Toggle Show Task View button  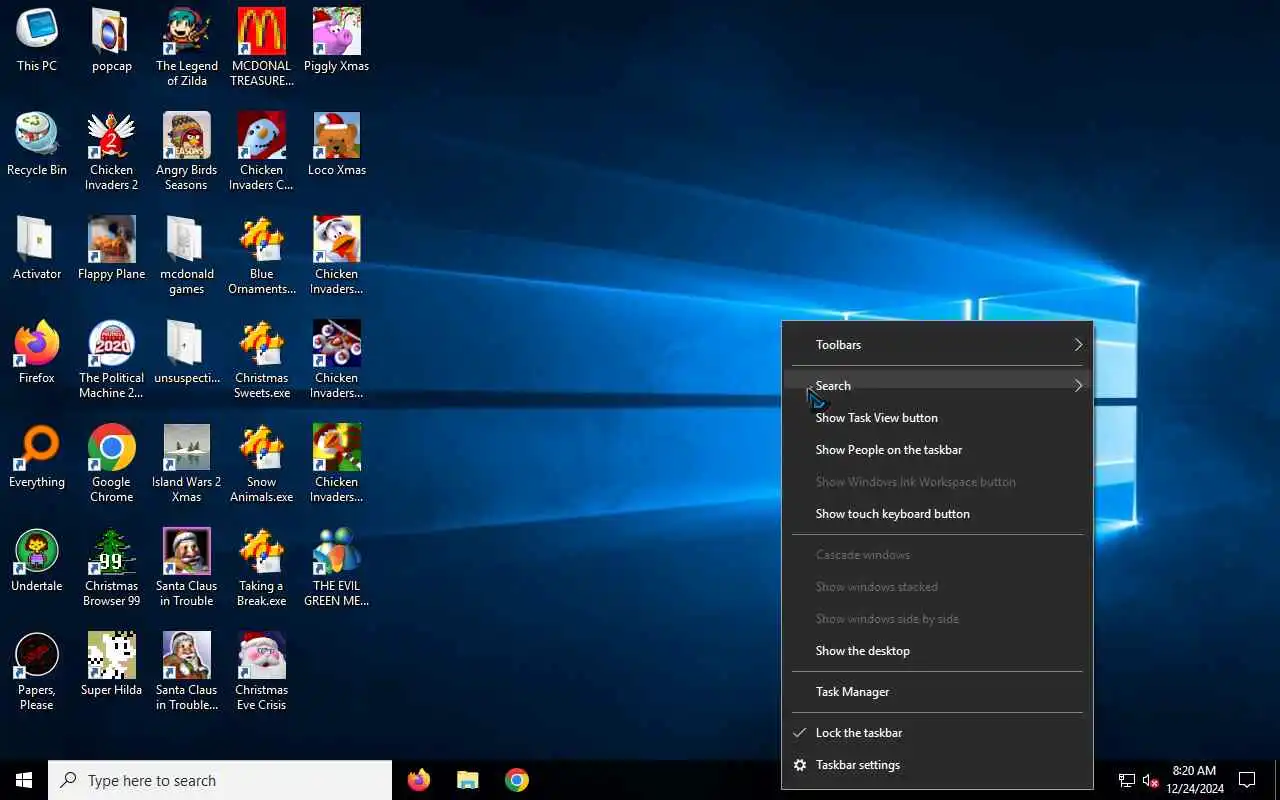coord(937,418)
